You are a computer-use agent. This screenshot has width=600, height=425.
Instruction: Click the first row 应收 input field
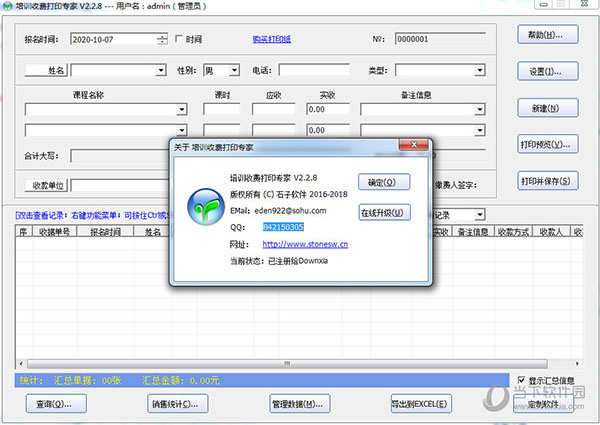pyautogui.click(x=273, y=109)
